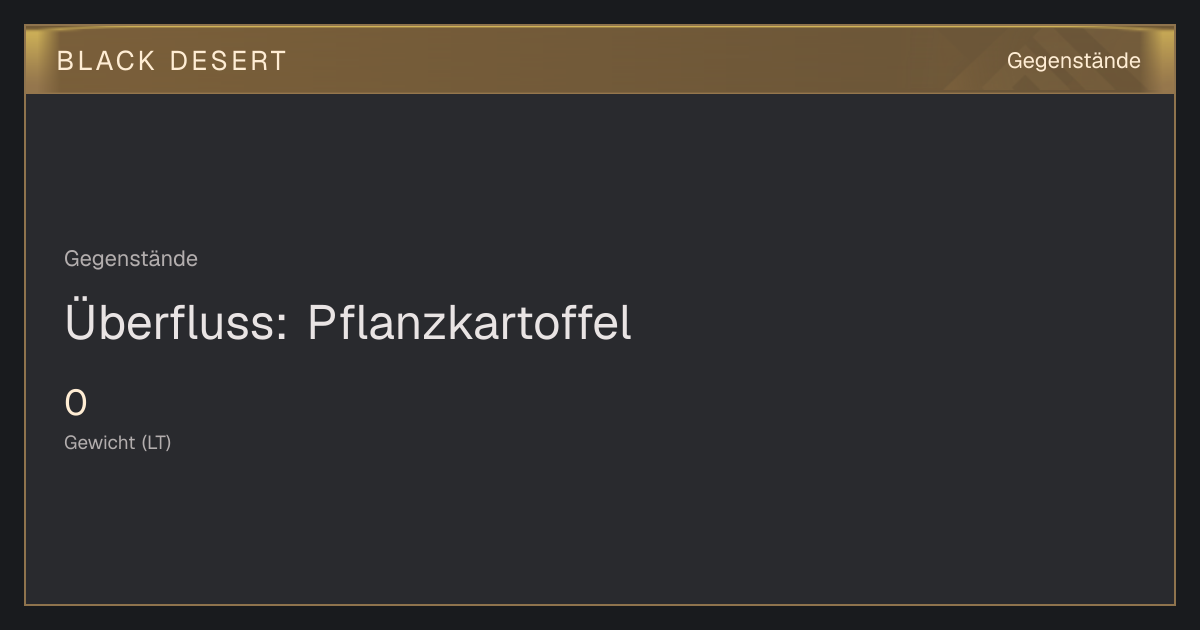1200x630 pixels.
Task: Click the word DESERT in the logo
Action: click(x=228, y=61)
